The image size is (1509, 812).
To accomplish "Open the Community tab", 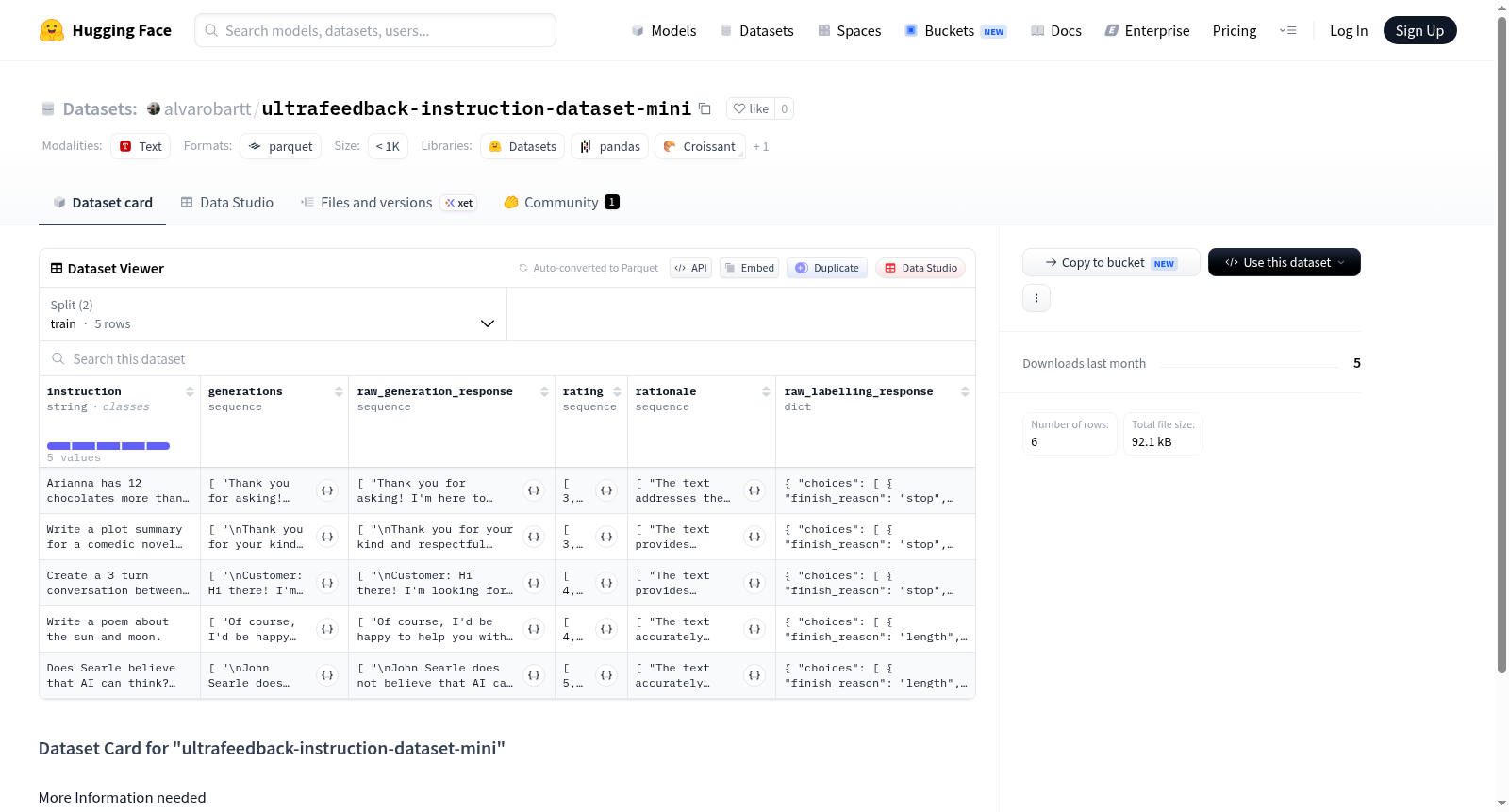I will pyautogui.click(x=562, y=202).
